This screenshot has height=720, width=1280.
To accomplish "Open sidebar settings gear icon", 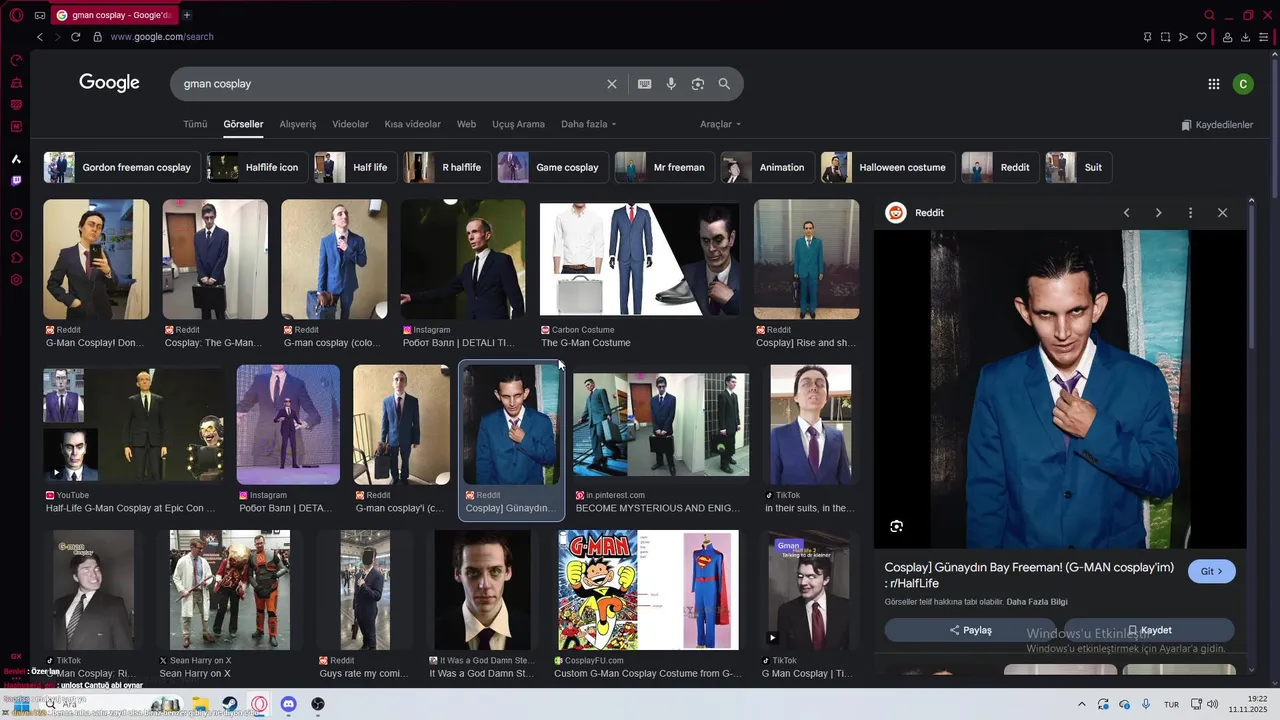I will (16, 280).
